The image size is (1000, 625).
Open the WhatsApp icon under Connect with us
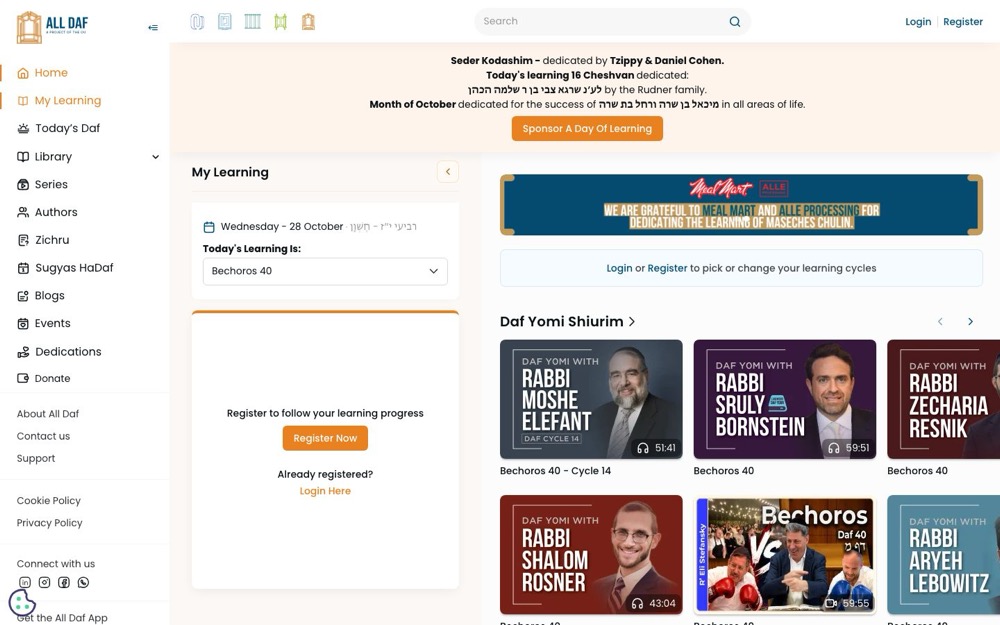click(x=84, y=582)
